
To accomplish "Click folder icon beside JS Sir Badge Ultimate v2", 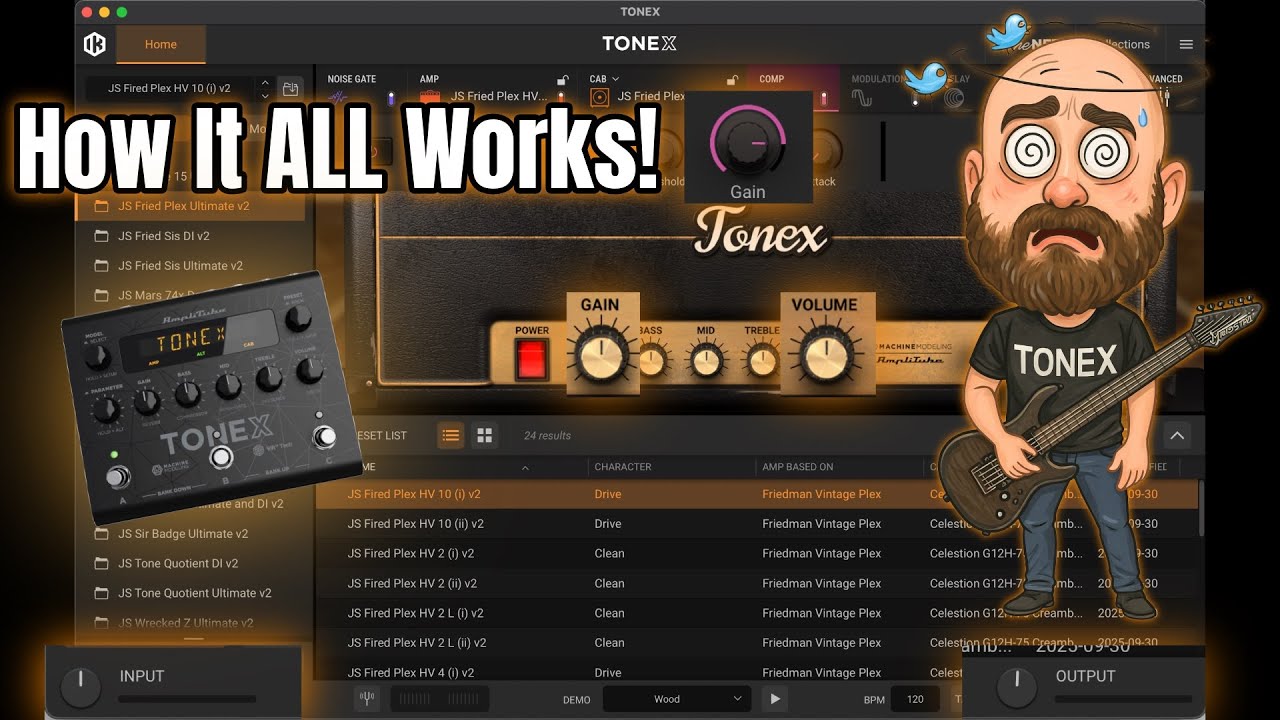I will coord(101,534).
